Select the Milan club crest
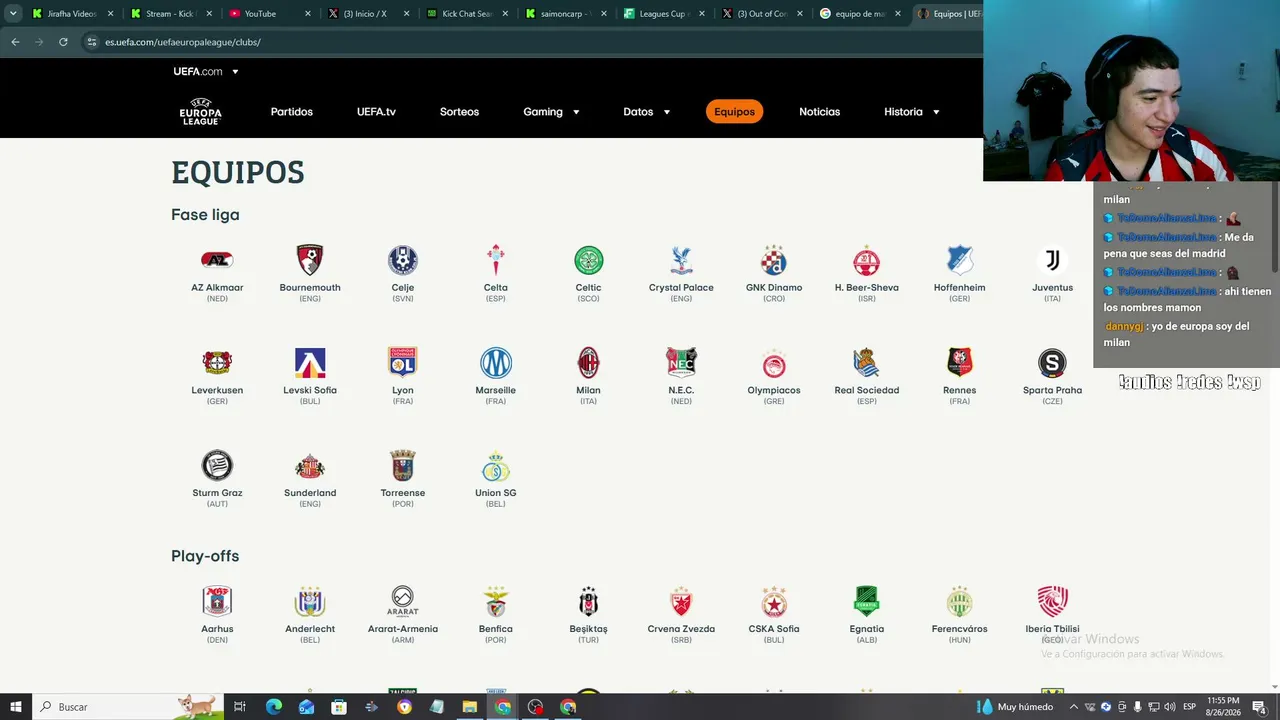Screen dimensions: 1280x720 tap(589, 363)
